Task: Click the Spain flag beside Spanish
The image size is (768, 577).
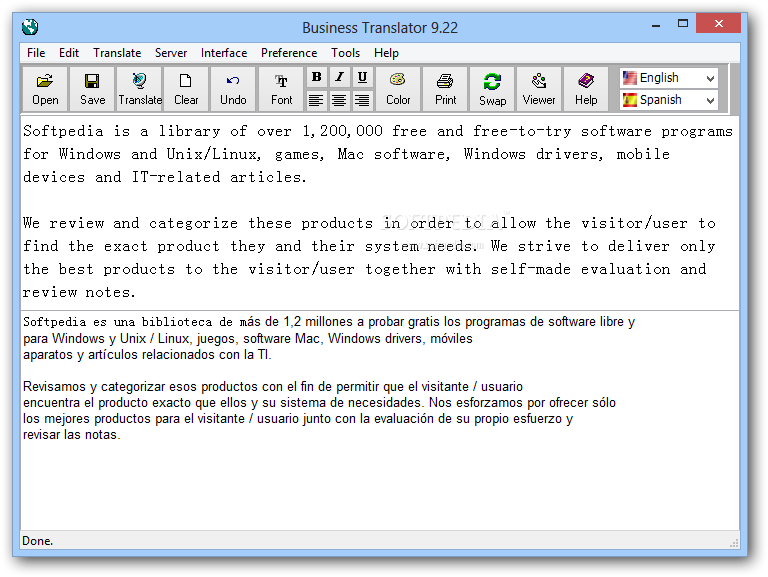Action: tap(629, 100)
